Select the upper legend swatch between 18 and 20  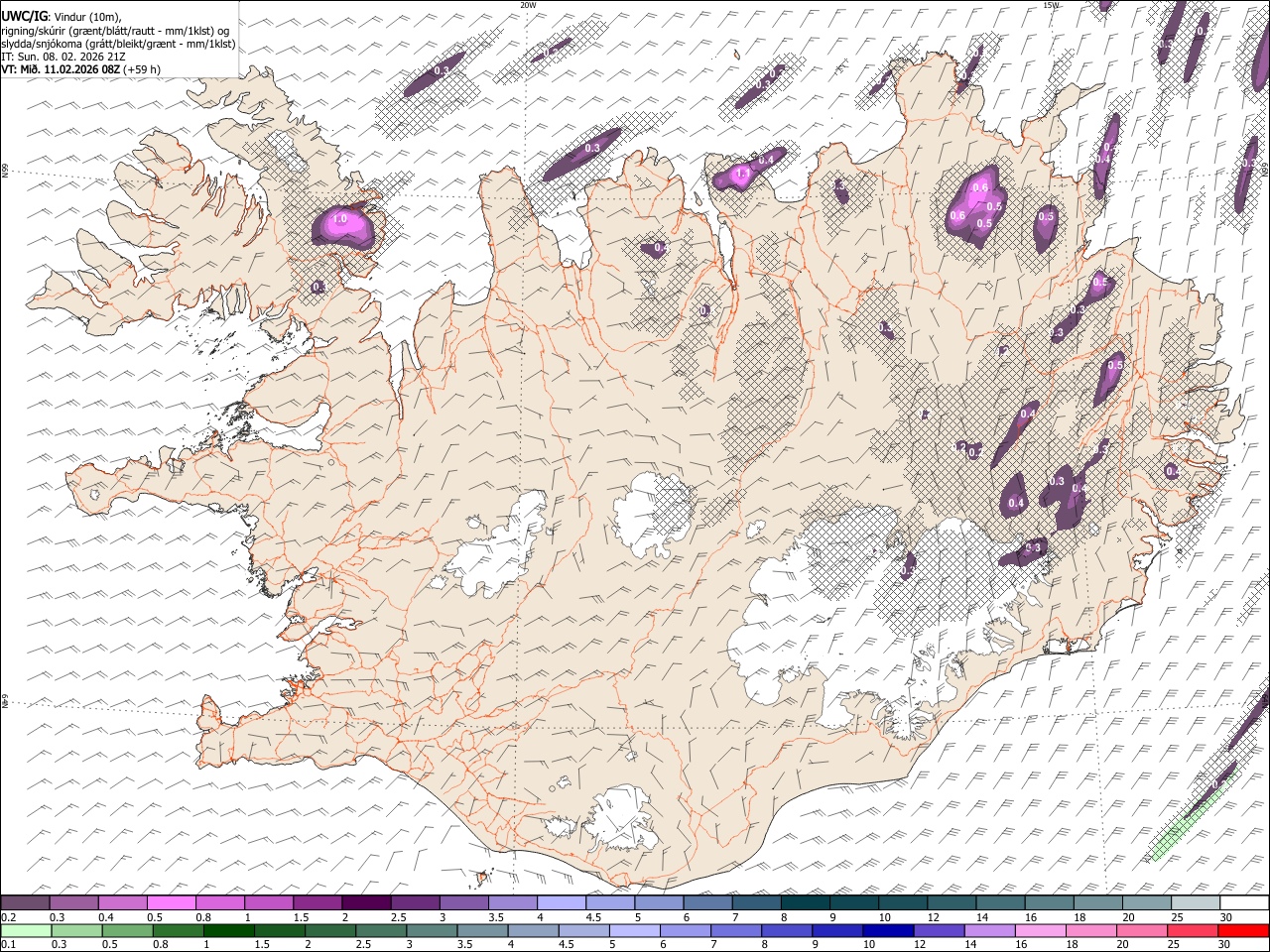coord(1098,903)
